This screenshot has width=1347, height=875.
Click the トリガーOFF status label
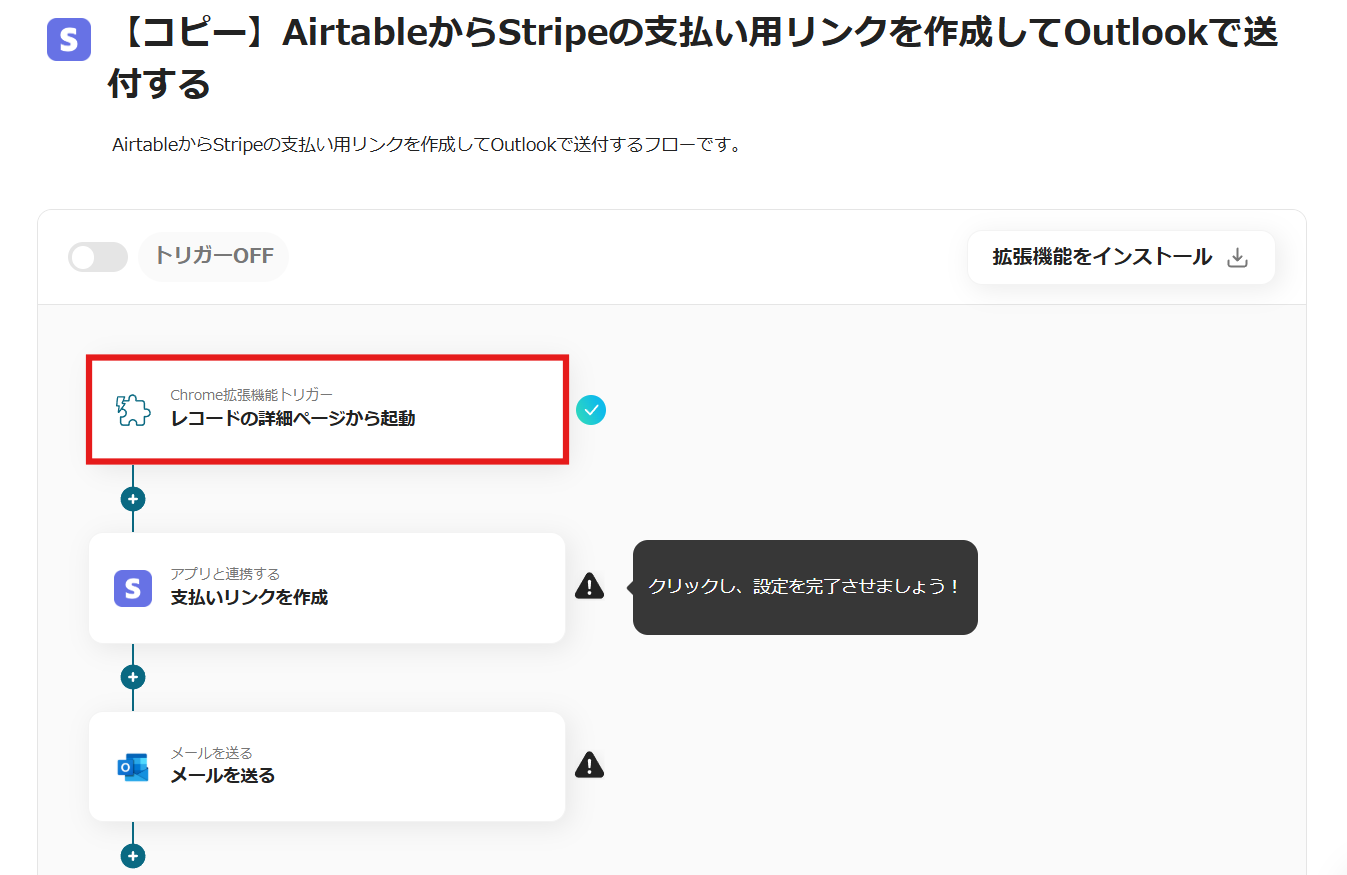point(214,256)
